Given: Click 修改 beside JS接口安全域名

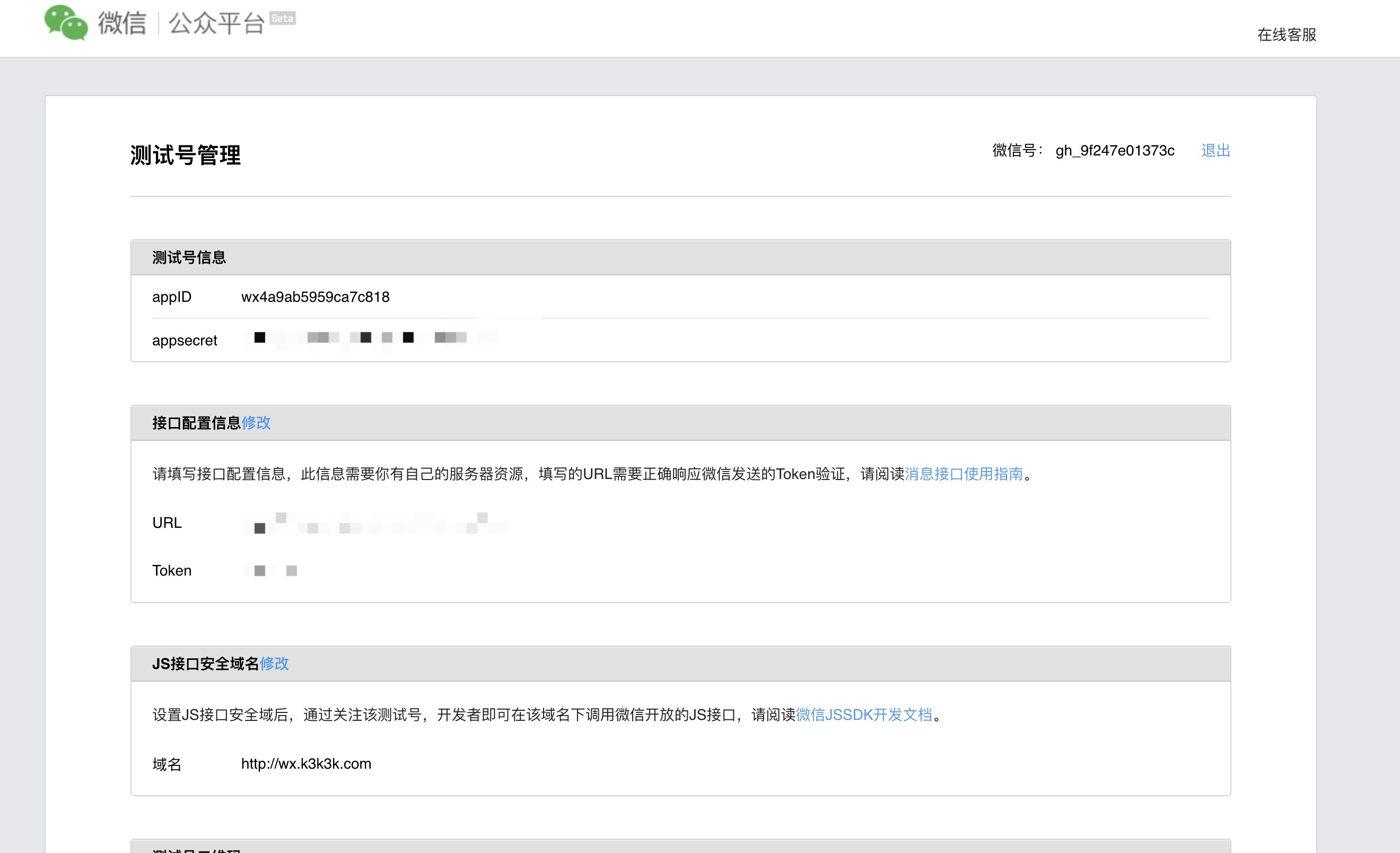Looking at the screenshot, I should 274,663.
